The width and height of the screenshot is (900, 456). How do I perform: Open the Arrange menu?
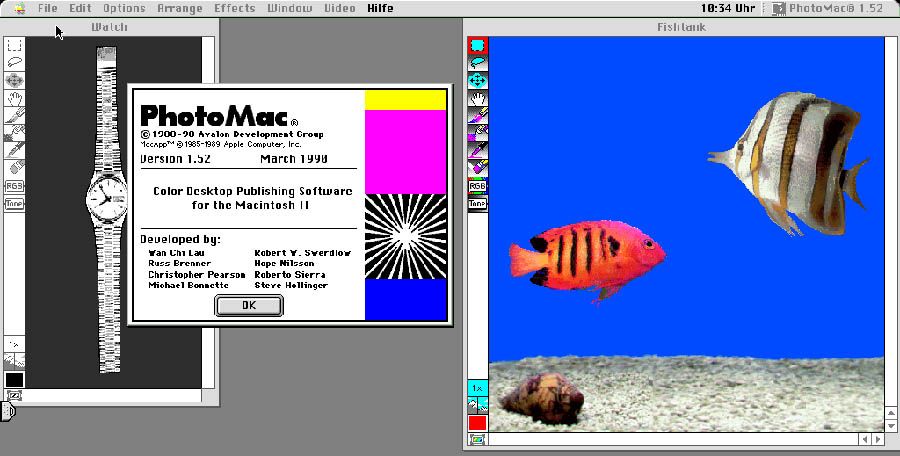tap(179, 8)
